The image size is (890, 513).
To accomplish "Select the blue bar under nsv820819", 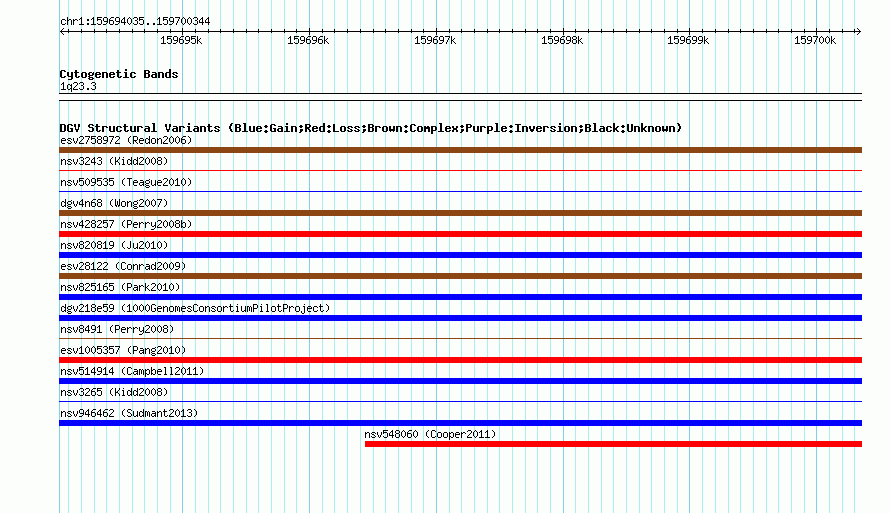I will click(460, 255).
